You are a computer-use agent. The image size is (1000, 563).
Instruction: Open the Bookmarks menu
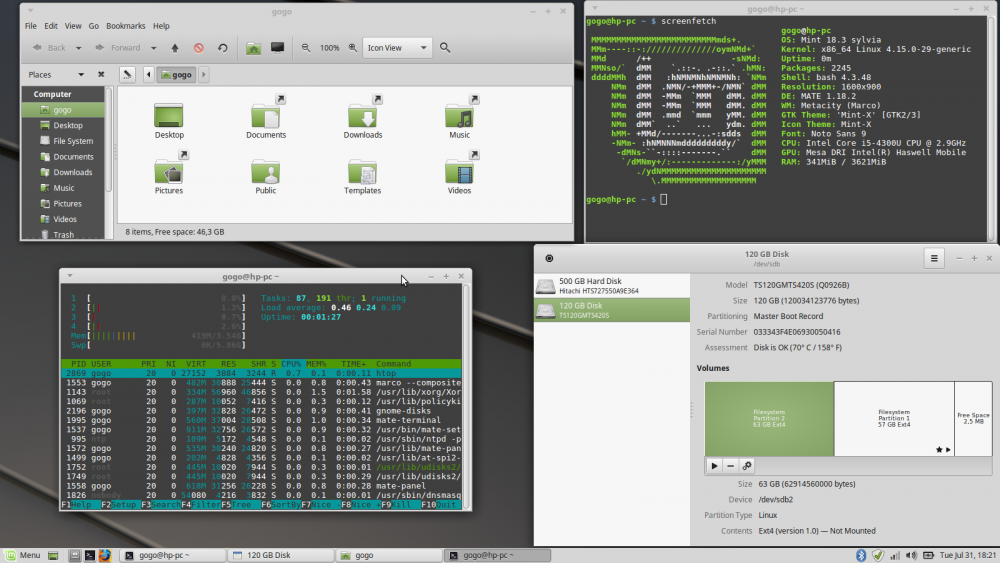click(x=126, y=26)
